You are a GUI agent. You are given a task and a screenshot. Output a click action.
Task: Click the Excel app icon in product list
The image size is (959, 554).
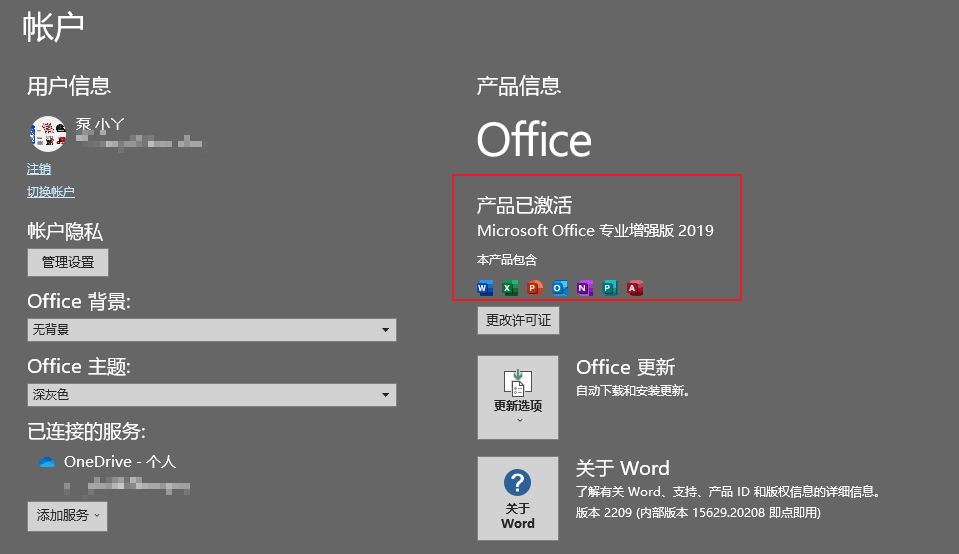(510, 288)
